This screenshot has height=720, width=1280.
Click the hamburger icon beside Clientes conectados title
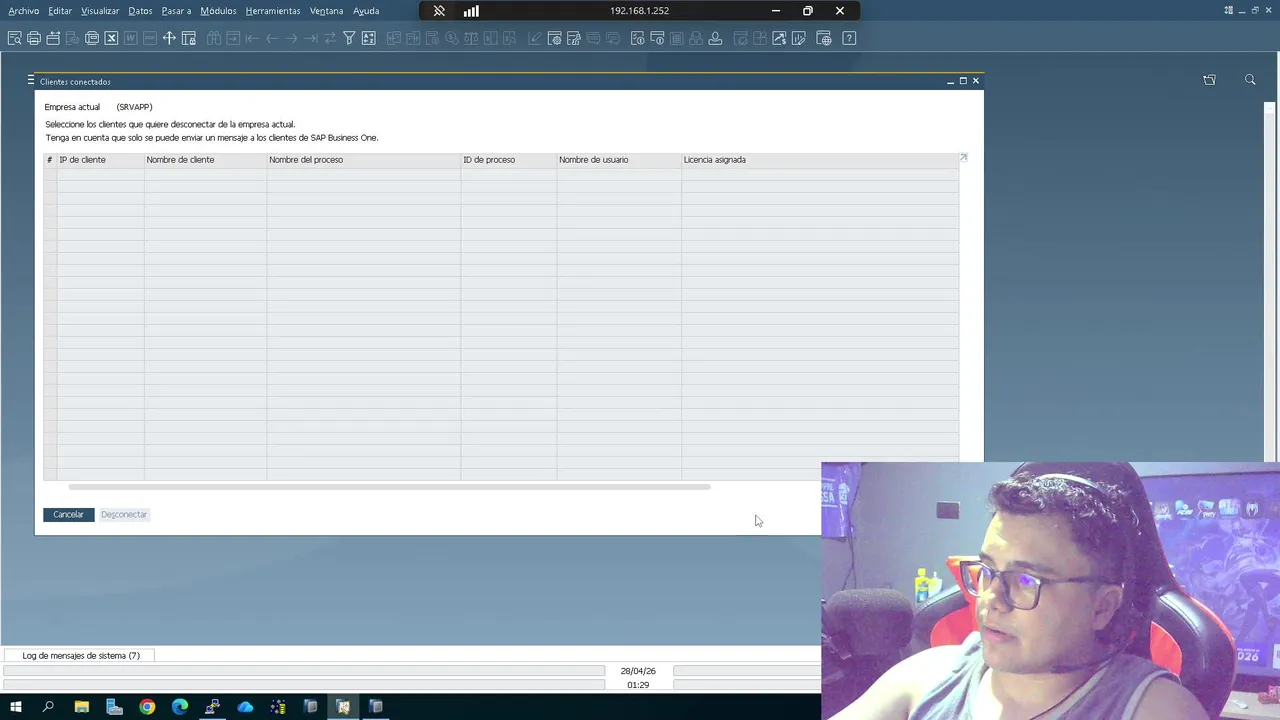(31, 80)
